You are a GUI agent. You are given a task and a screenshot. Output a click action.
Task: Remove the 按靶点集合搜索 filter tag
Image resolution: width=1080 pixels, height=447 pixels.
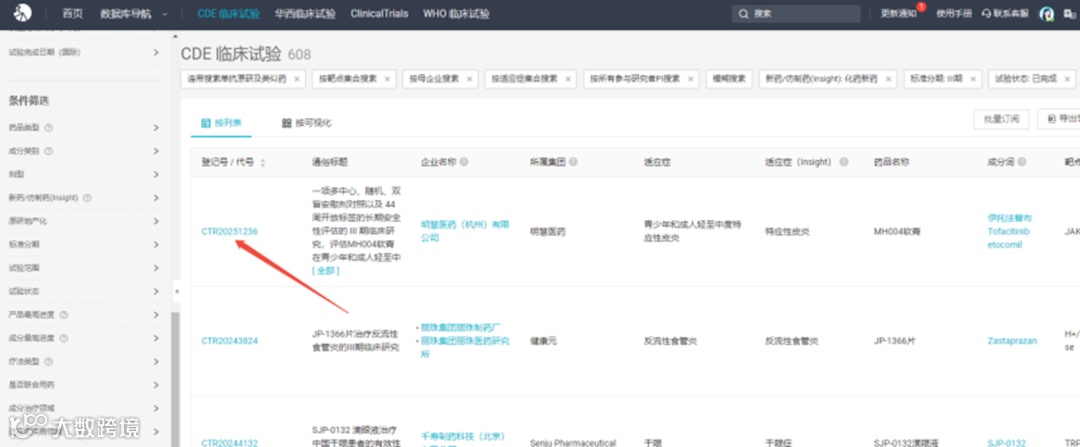tap(387, 79)
